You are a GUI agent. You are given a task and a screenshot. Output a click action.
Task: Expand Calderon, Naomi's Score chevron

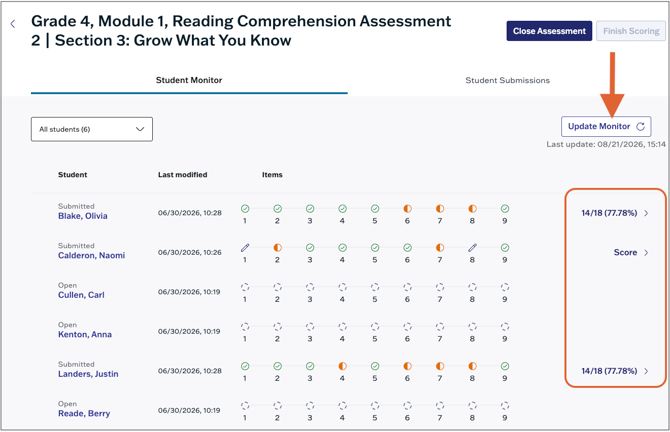click(646, 253)
